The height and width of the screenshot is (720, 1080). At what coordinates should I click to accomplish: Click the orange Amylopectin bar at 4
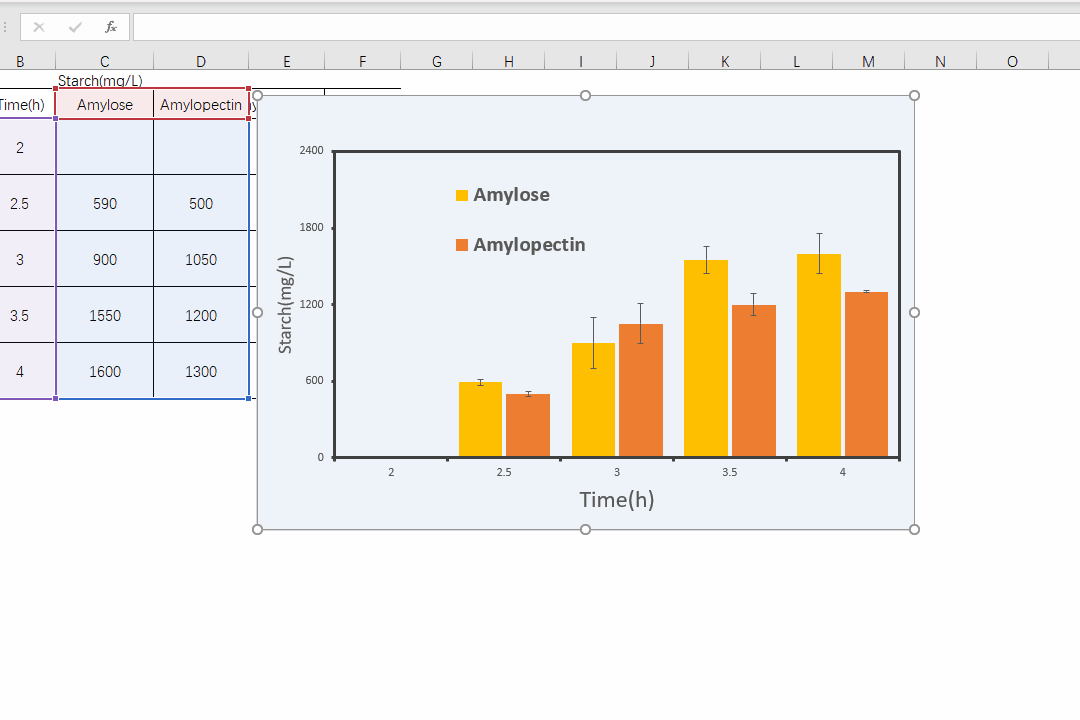tap(866, 374)
